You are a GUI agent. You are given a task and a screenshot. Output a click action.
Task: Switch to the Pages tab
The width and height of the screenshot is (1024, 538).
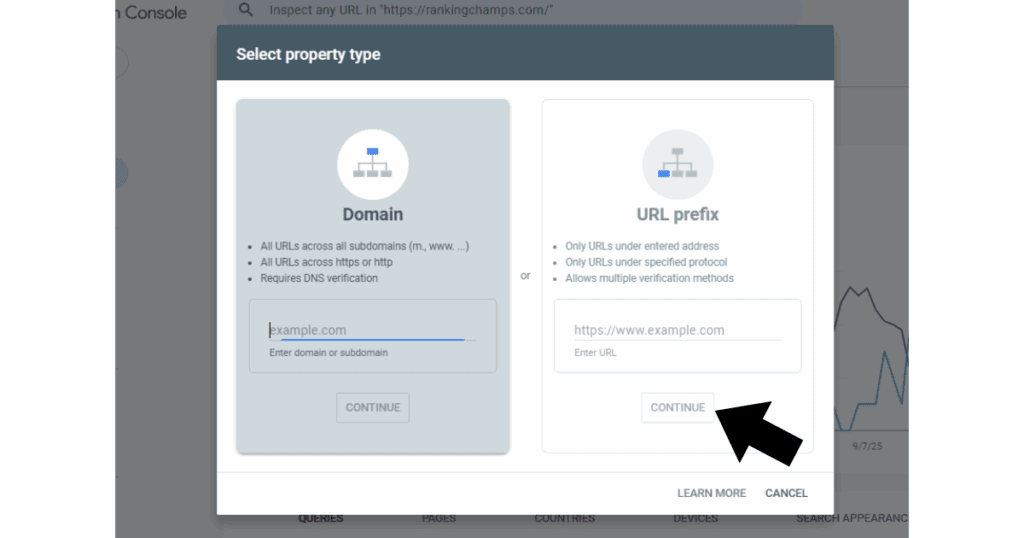(439, 519)
